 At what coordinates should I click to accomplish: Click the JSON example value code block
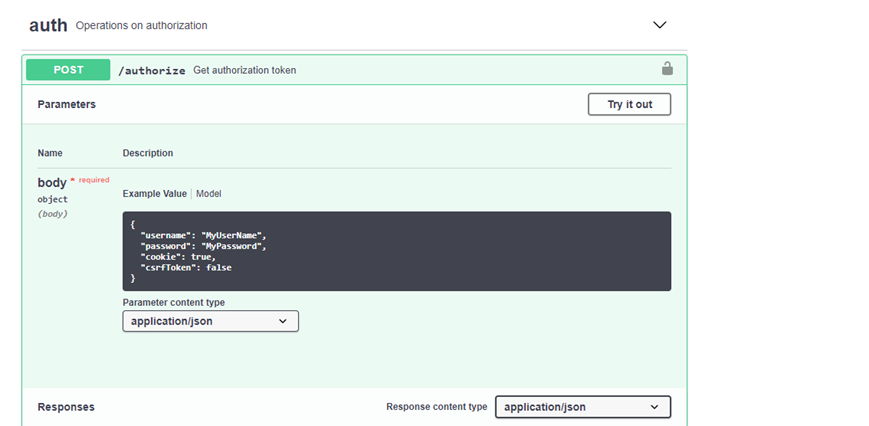click(x=396, y=251)
